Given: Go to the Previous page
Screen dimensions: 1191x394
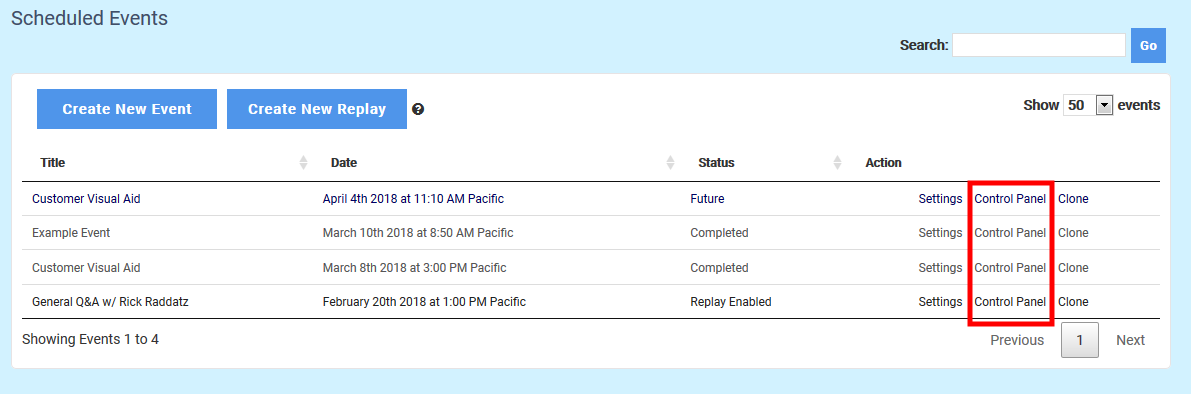Looking at the screenshot, I should 1017,340.
